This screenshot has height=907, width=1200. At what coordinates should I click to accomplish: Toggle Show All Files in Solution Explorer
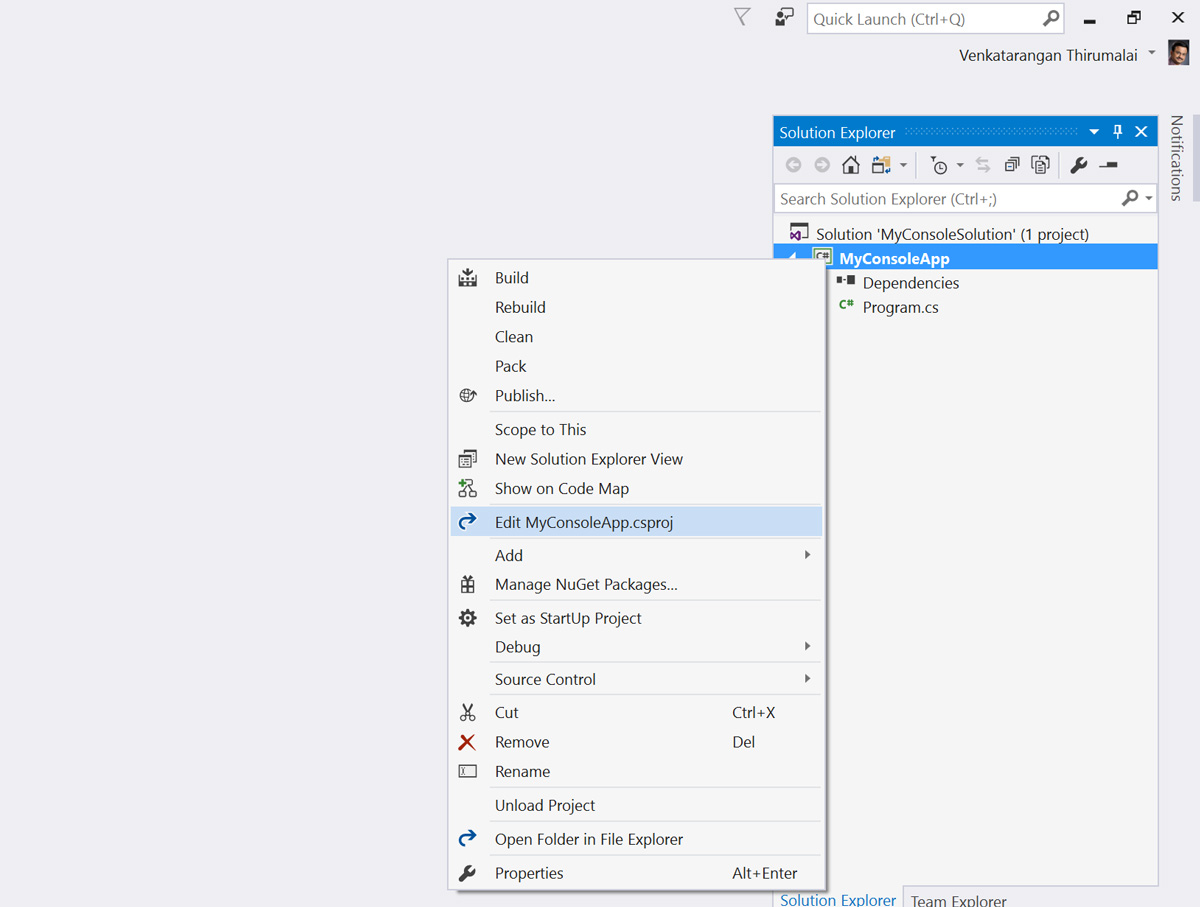point(1040,165)
